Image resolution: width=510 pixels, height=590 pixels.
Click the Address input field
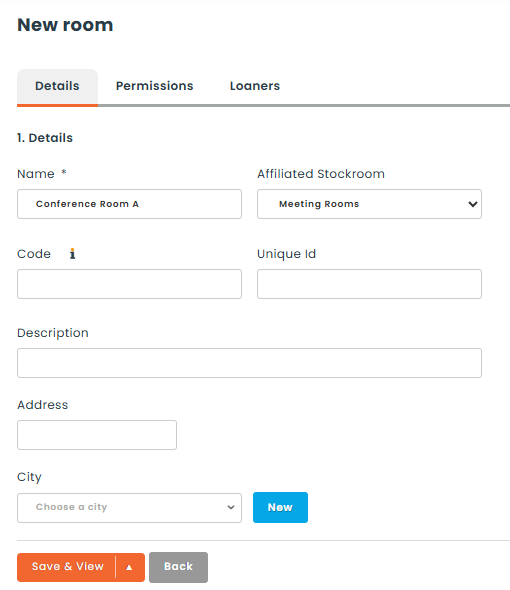(97, 435)
